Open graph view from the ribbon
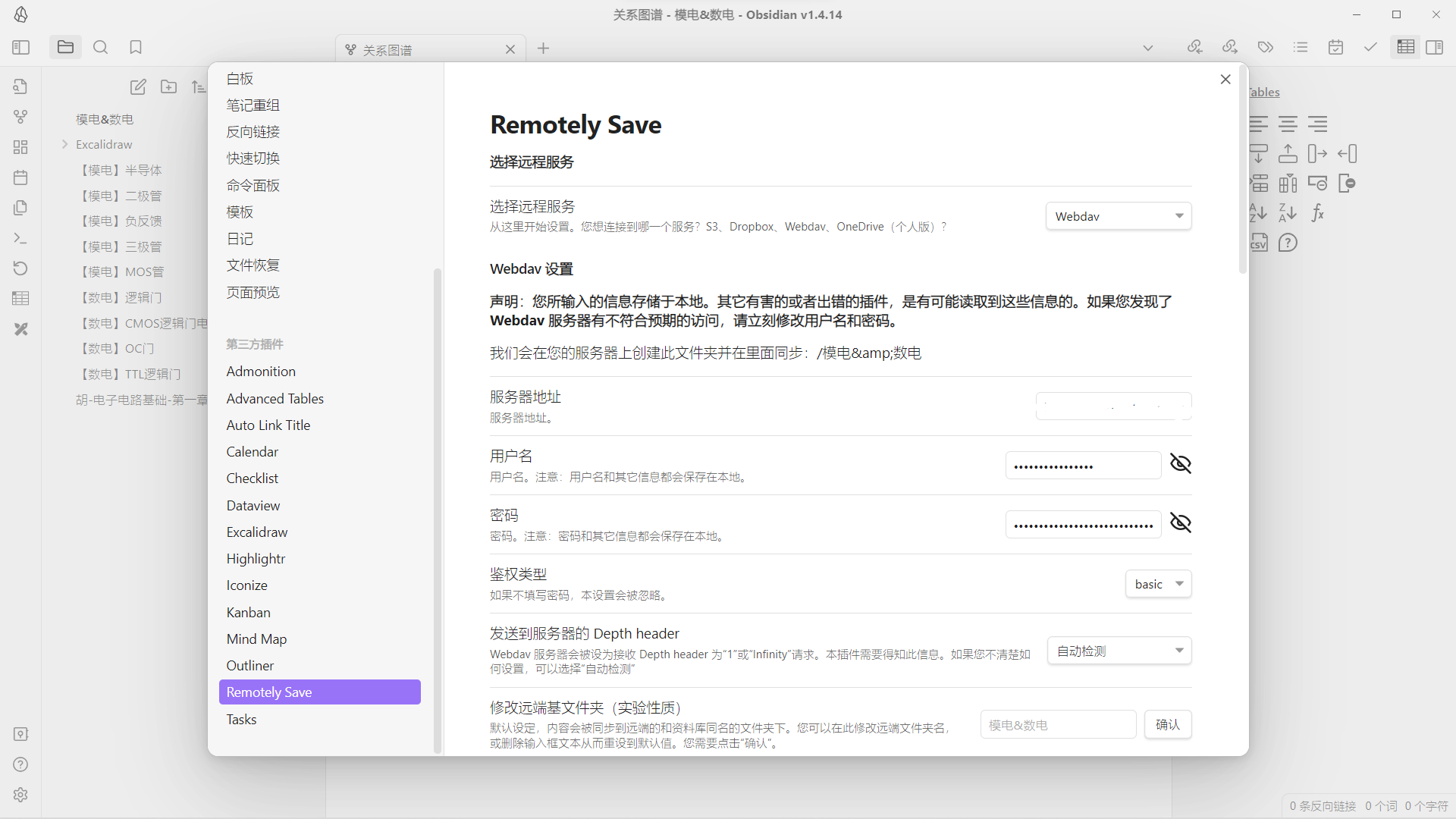 point(20,117)
